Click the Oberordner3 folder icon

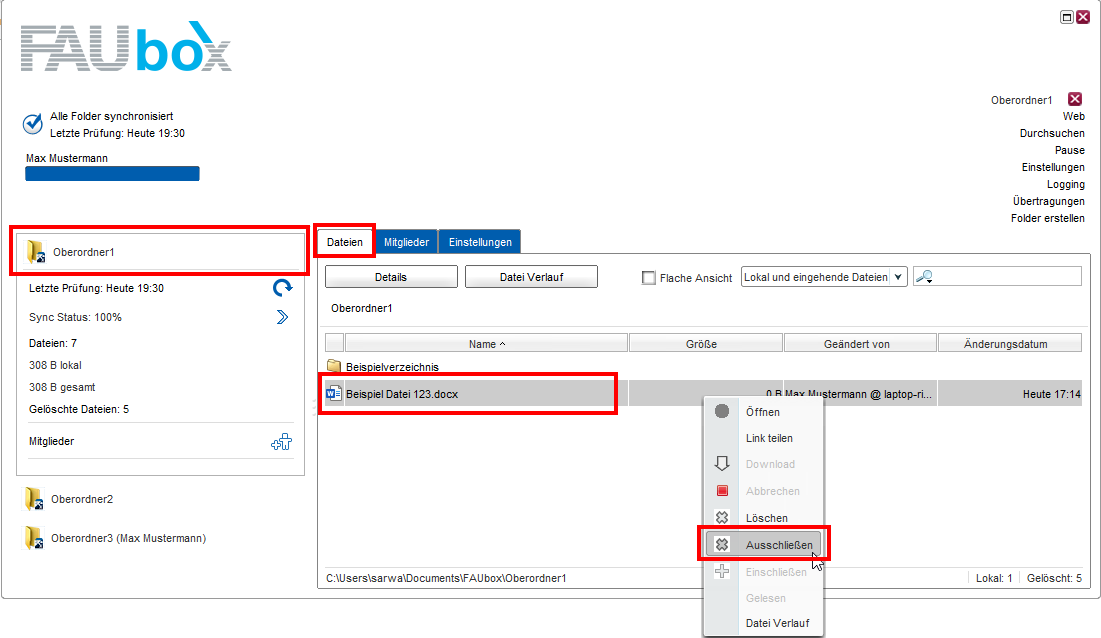pos(33,538)
